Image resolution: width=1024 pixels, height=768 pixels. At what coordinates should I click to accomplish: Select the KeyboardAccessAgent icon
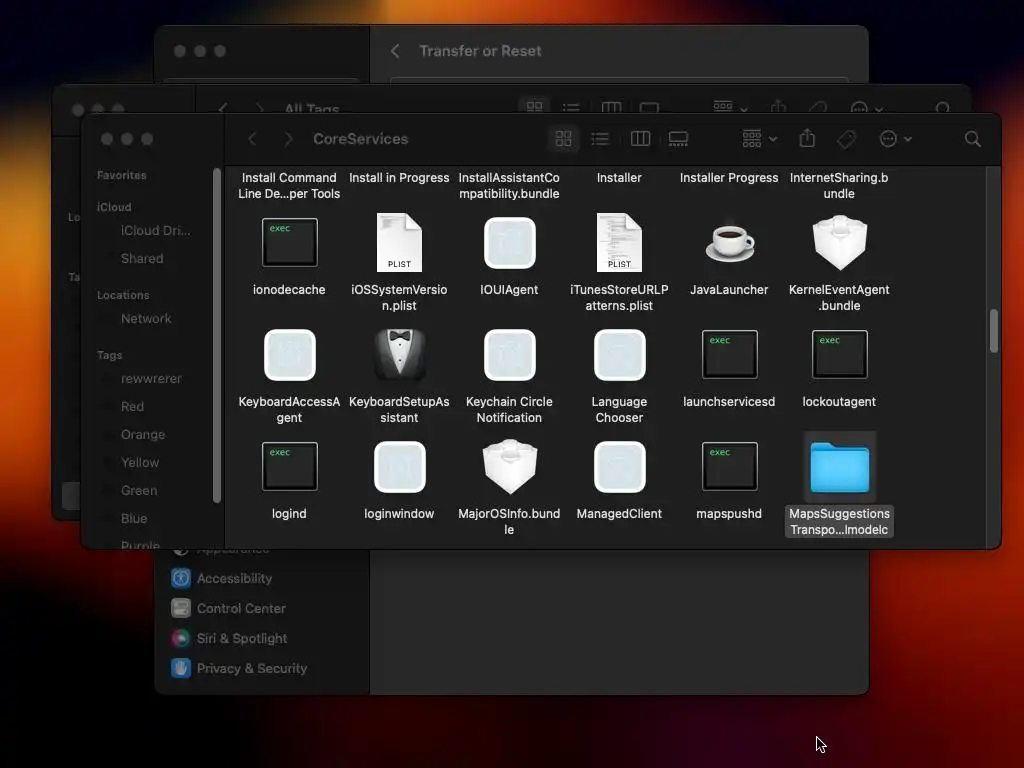[289, 355]
